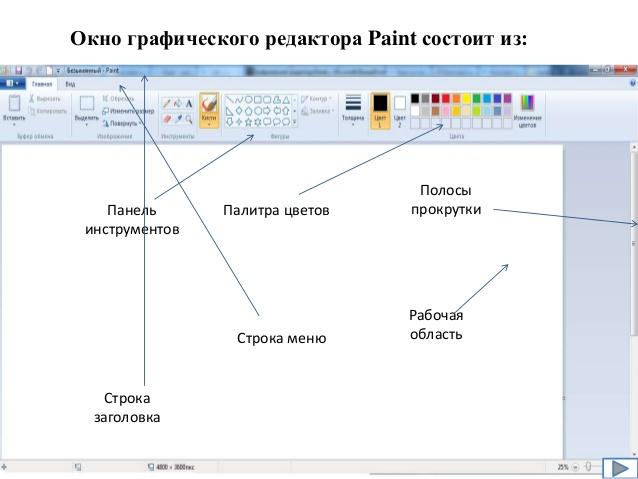Click the Изменить размер (Resize) button

[128, 111]
